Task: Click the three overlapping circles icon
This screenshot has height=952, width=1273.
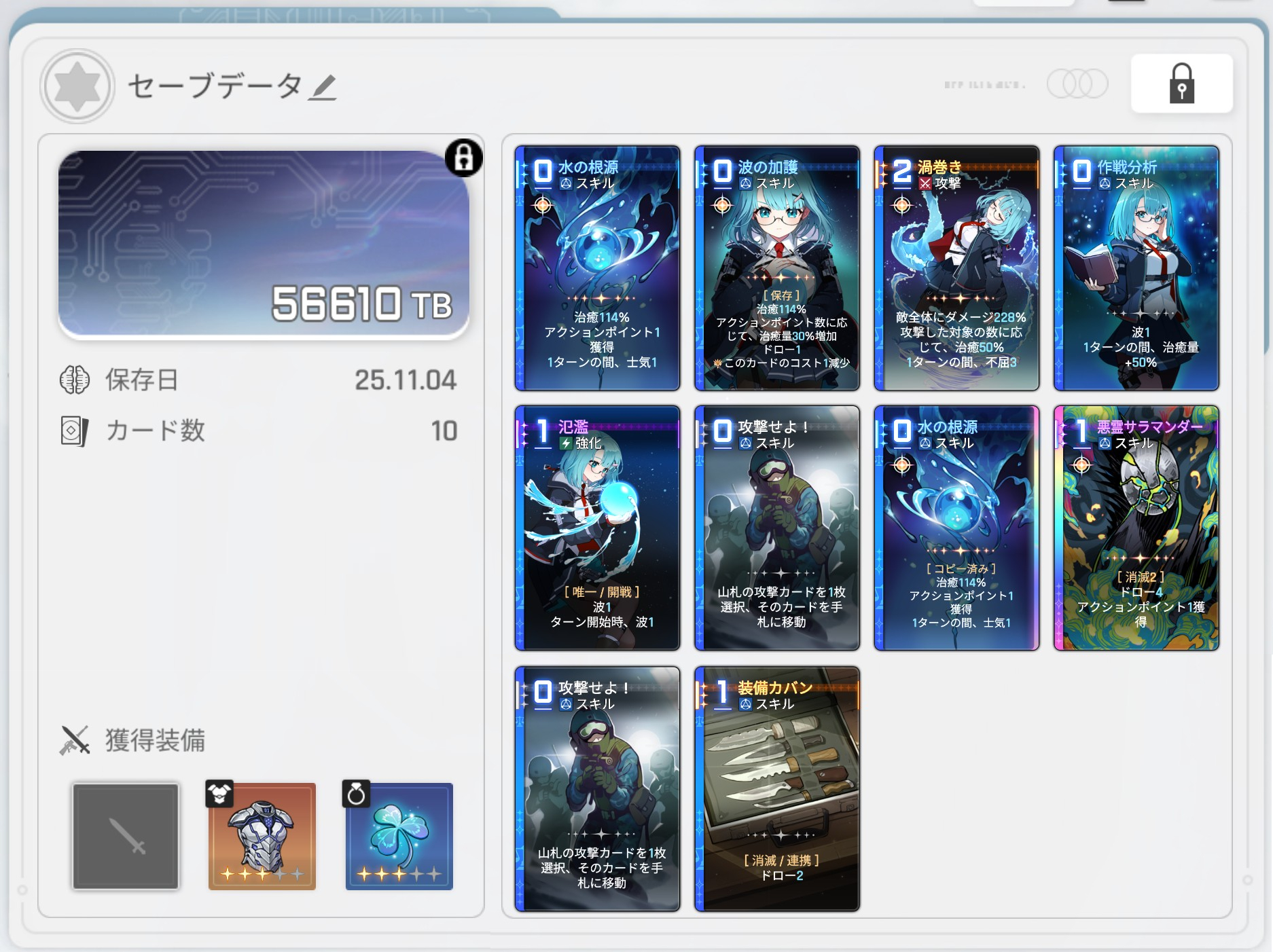Action: [1077, 84]
